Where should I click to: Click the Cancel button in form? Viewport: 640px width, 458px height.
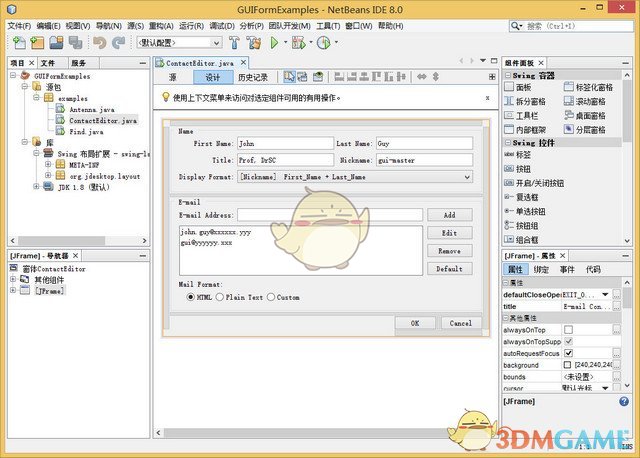pos(461,323)
